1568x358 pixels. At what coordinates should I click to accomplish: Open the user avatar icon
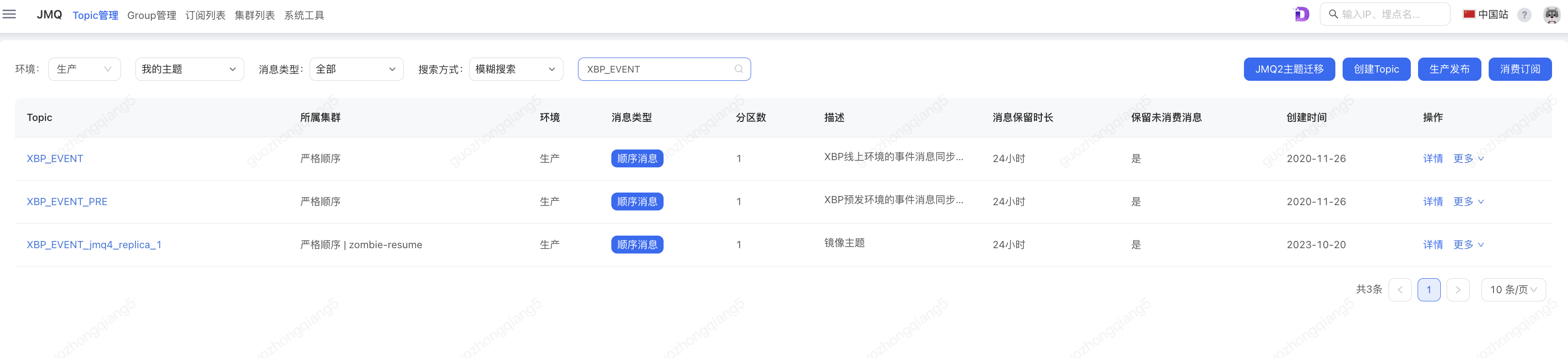click(x=1552, y=15)
